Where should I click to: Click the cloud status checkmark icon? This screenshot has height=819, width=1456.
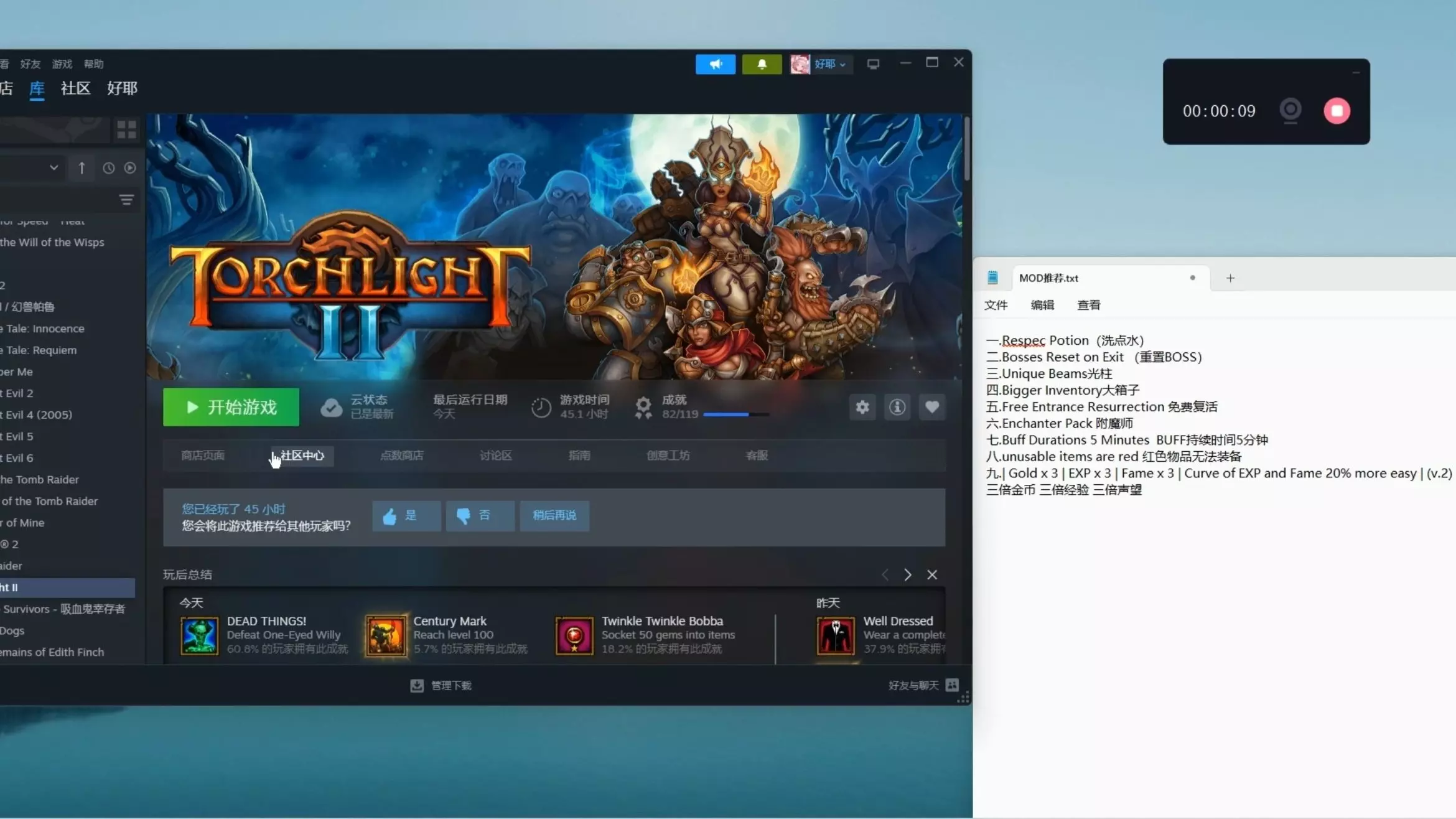[331, 408]
